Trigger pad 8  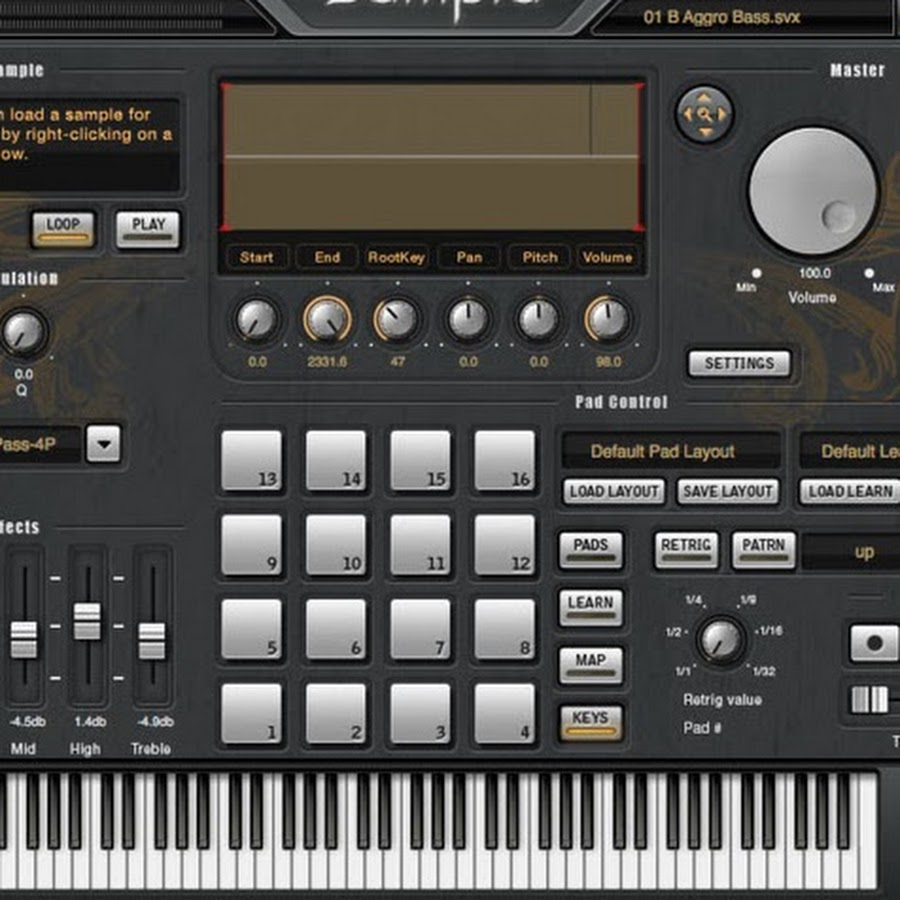tap(505, 629)
